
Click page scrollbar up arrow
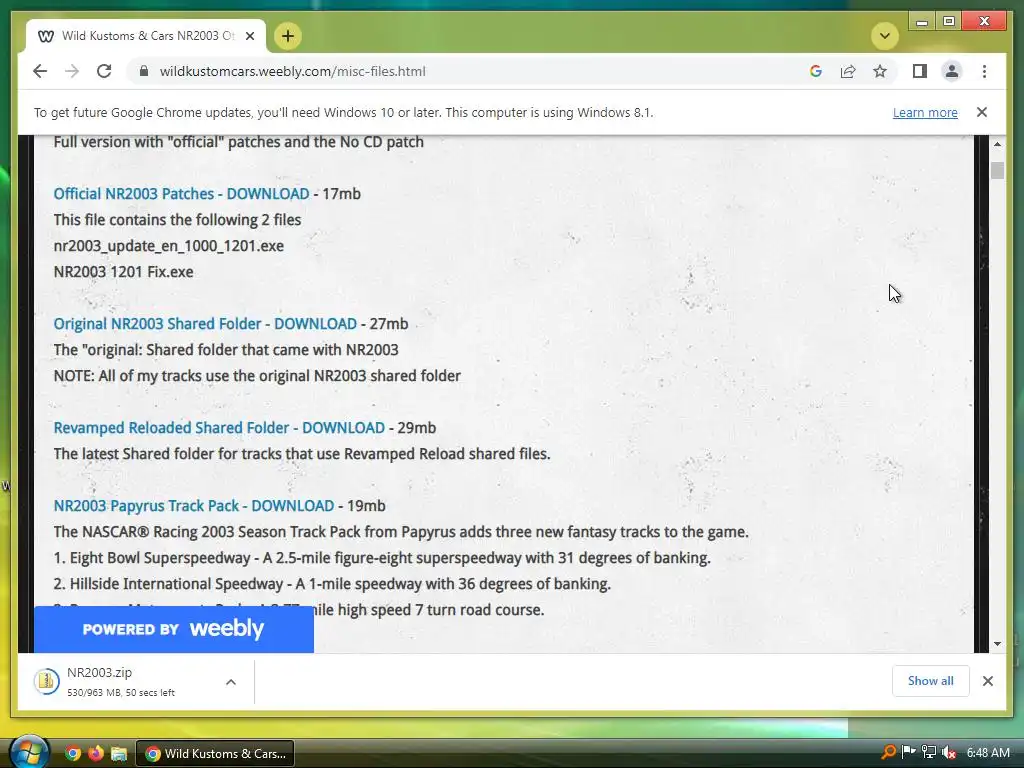[x=997, y=144]
